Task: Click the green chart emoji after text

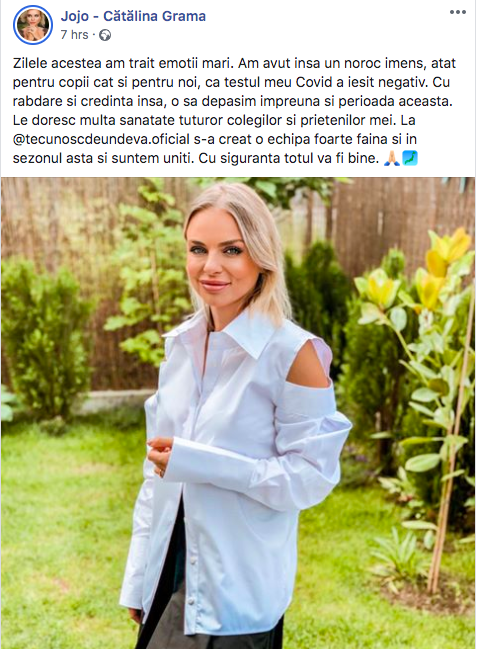Action: click(x=410, y=158)
